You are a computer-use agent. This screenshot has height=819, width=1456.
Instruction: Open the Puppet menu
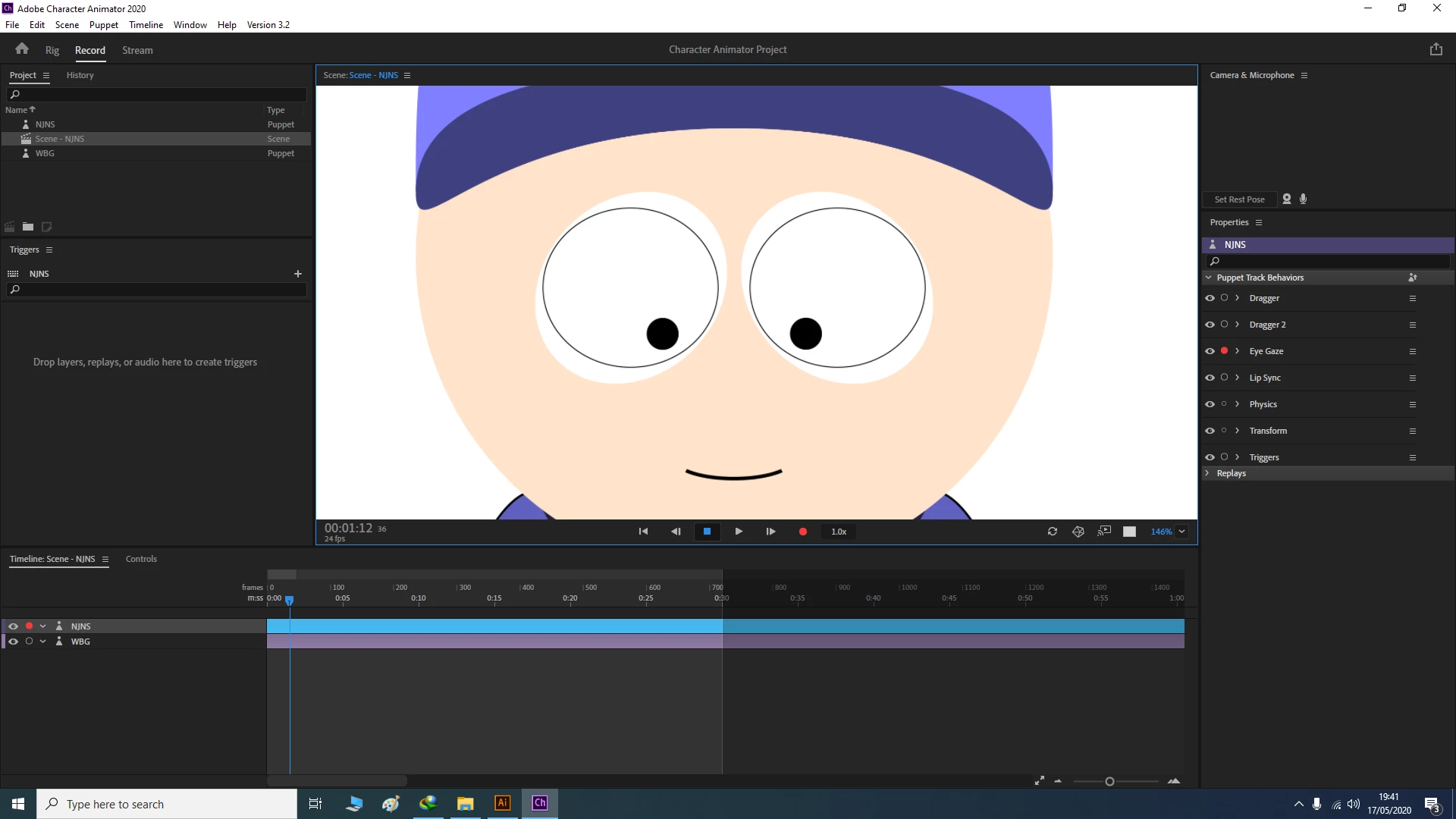(x=103, y=24)
